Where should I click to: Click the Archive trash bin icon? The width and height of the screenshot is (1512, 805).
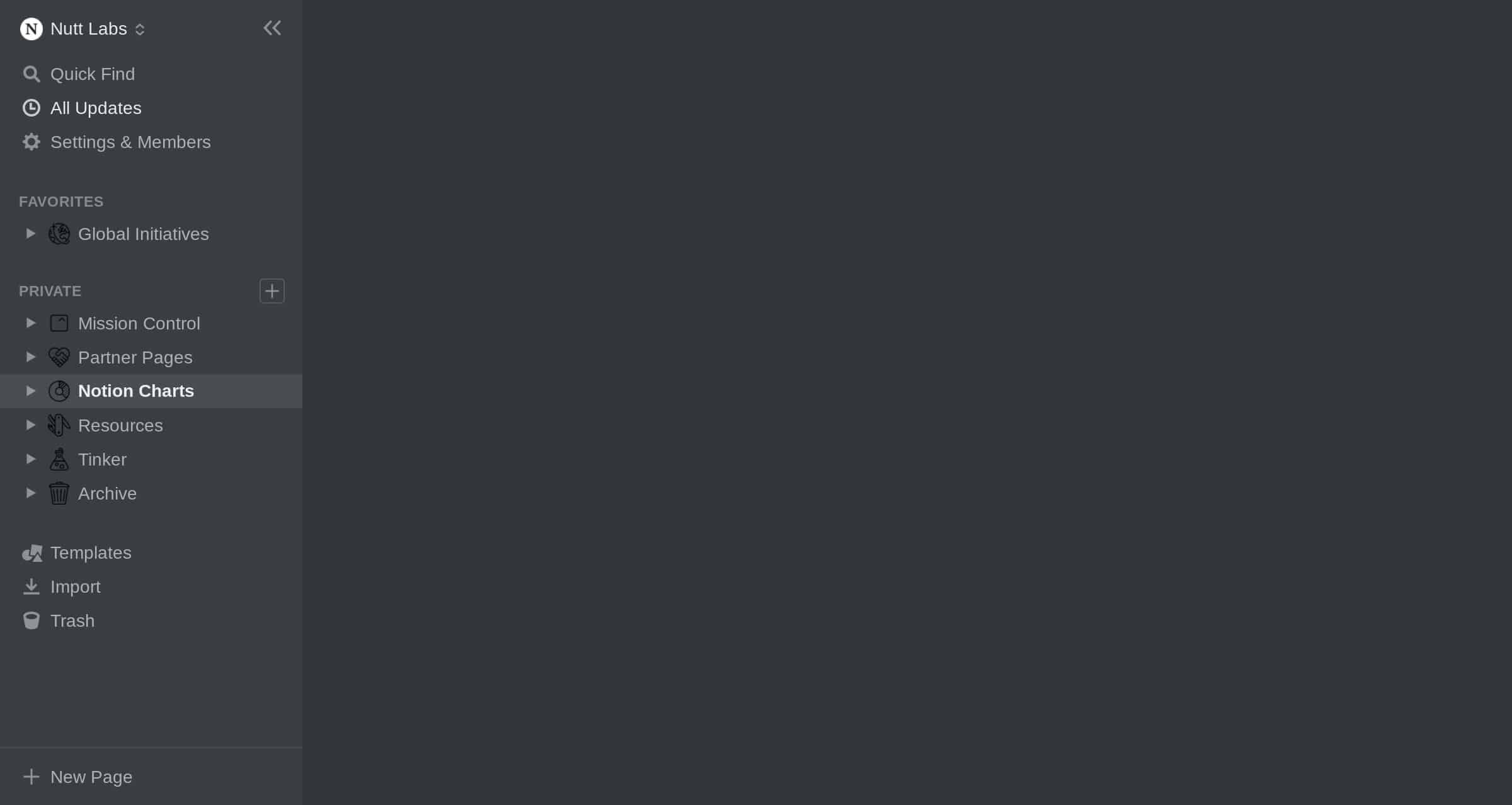coord(59,493)
